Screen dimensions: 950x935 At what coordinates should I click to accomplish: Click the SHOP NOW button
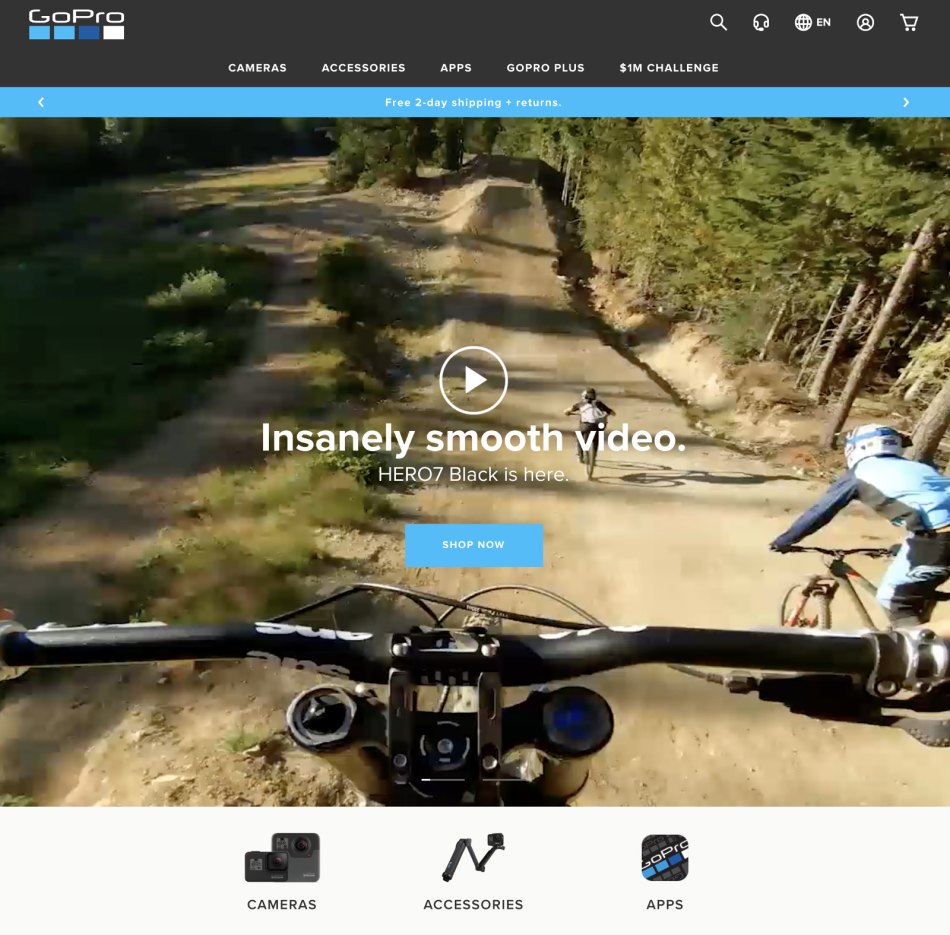[x=474, y=545]
